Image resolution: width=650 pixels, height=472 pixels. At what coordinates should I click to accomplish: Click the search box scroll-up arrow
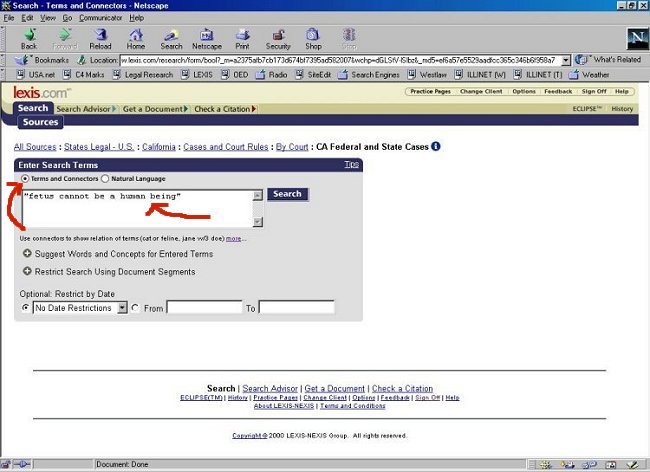point(258,195)
